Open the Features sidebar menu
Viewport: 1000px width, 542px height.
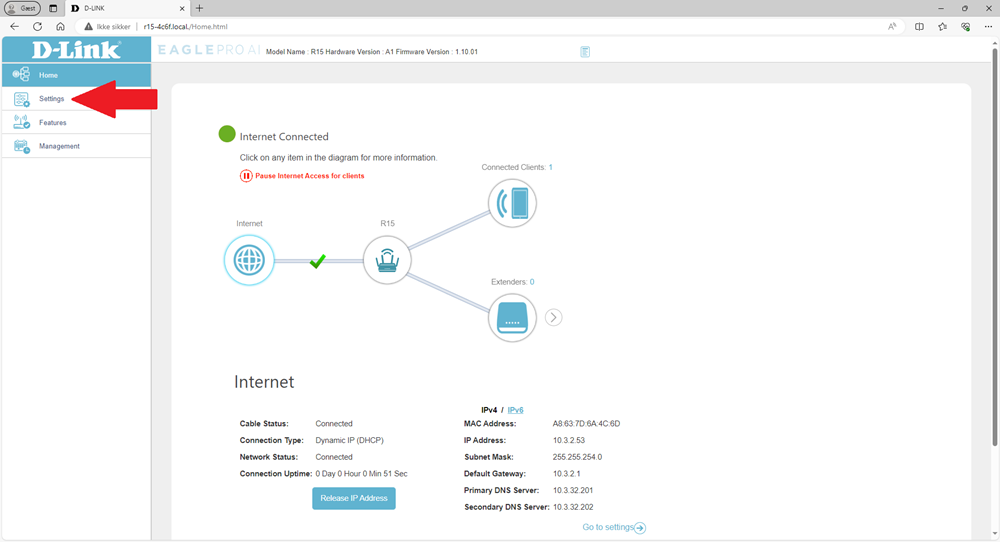77,122
